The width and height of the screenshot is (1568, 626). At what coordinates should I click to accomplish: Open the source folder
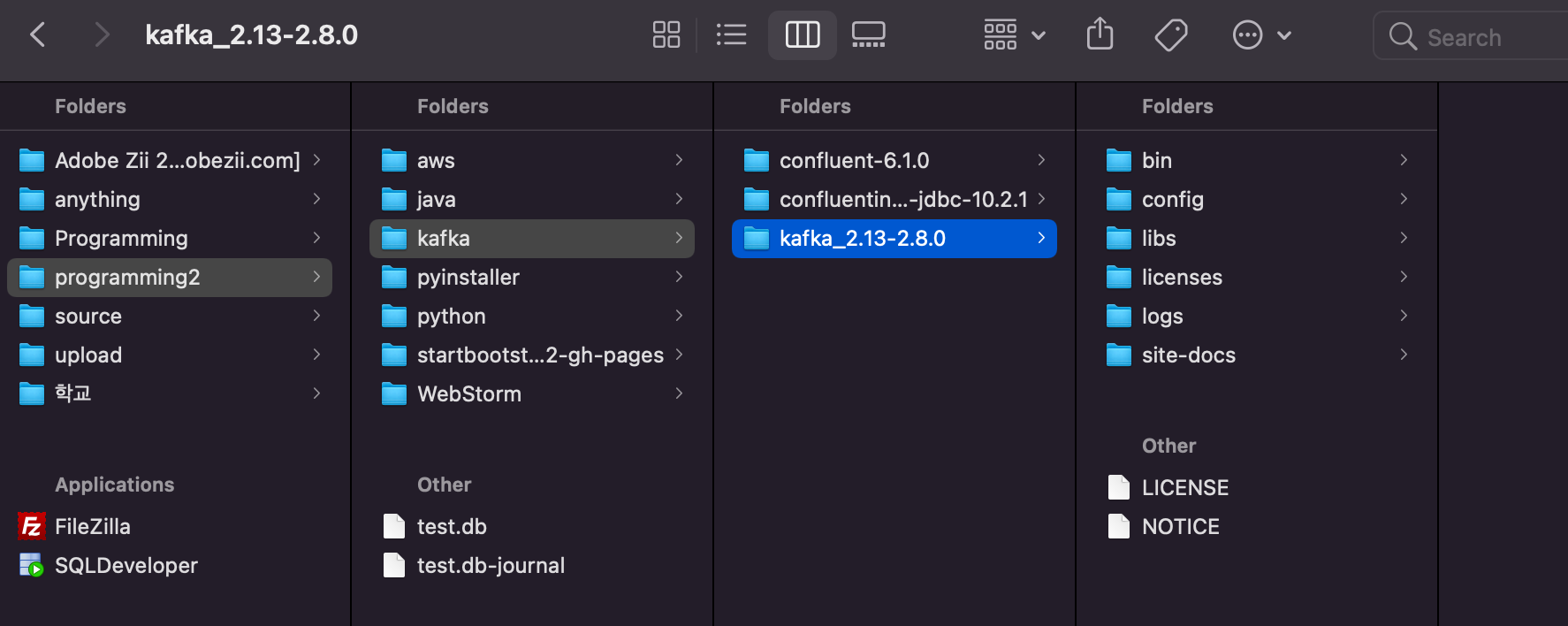click(x=170, y=316)
